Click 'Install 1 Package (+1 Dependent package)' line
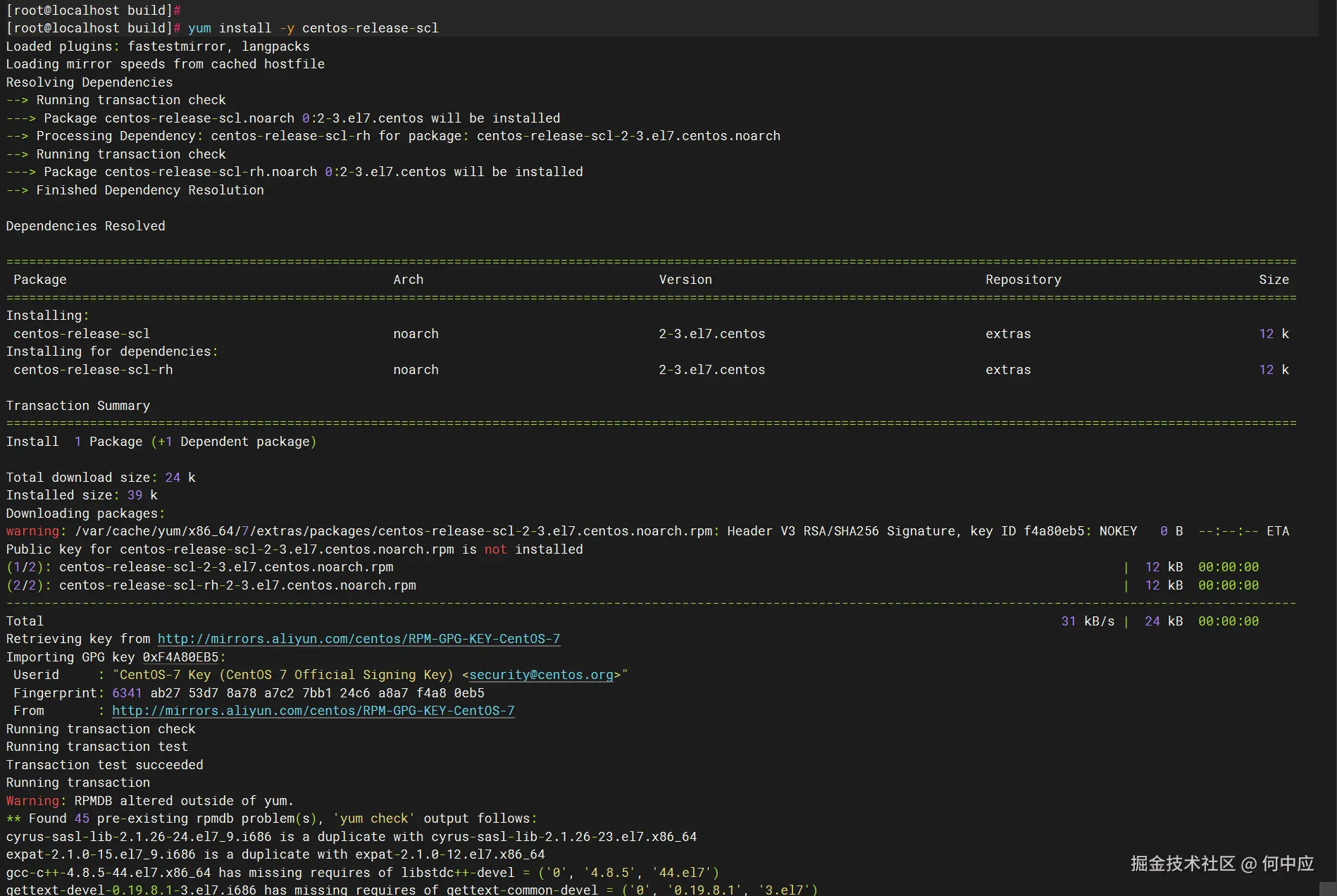The width and height of the screenshot is (1337, 896). [161, 442]
